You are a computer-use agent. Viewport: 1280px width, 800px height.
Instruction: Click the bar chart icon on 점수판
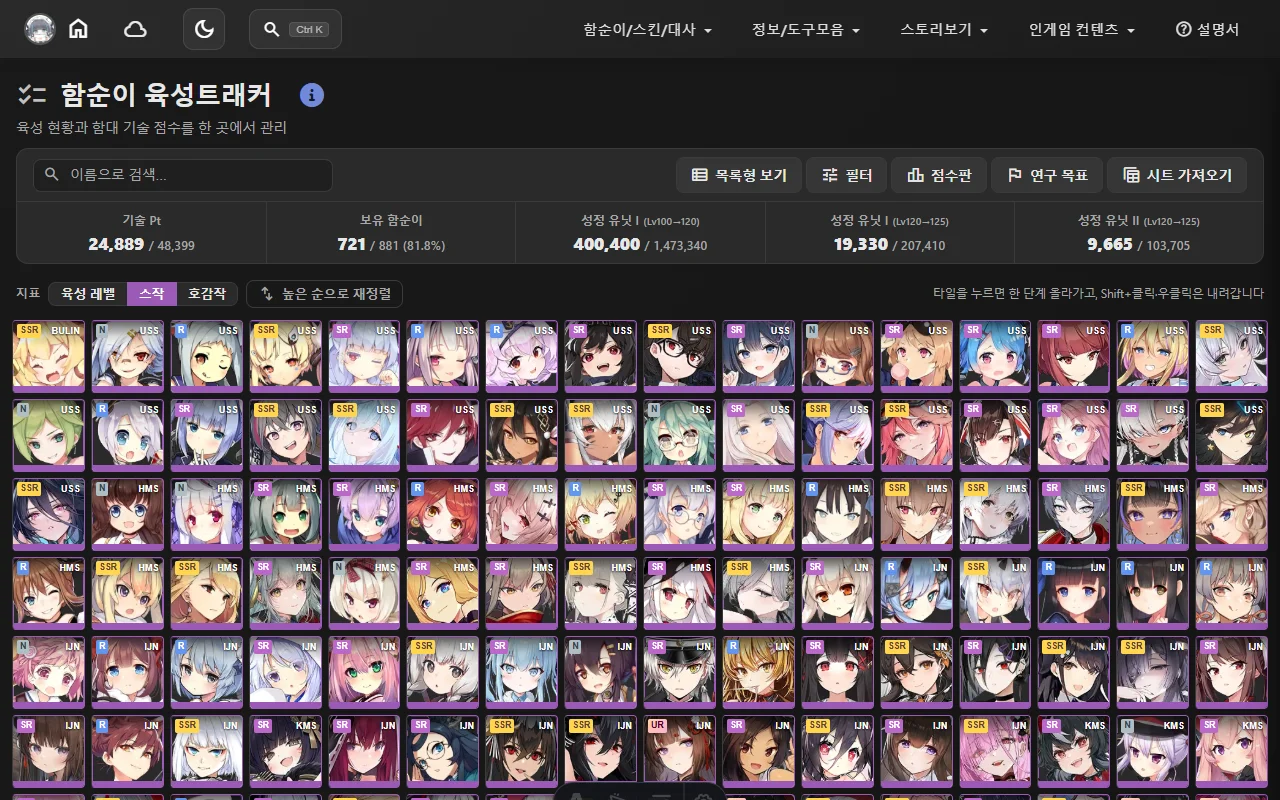tap(915, 175)
